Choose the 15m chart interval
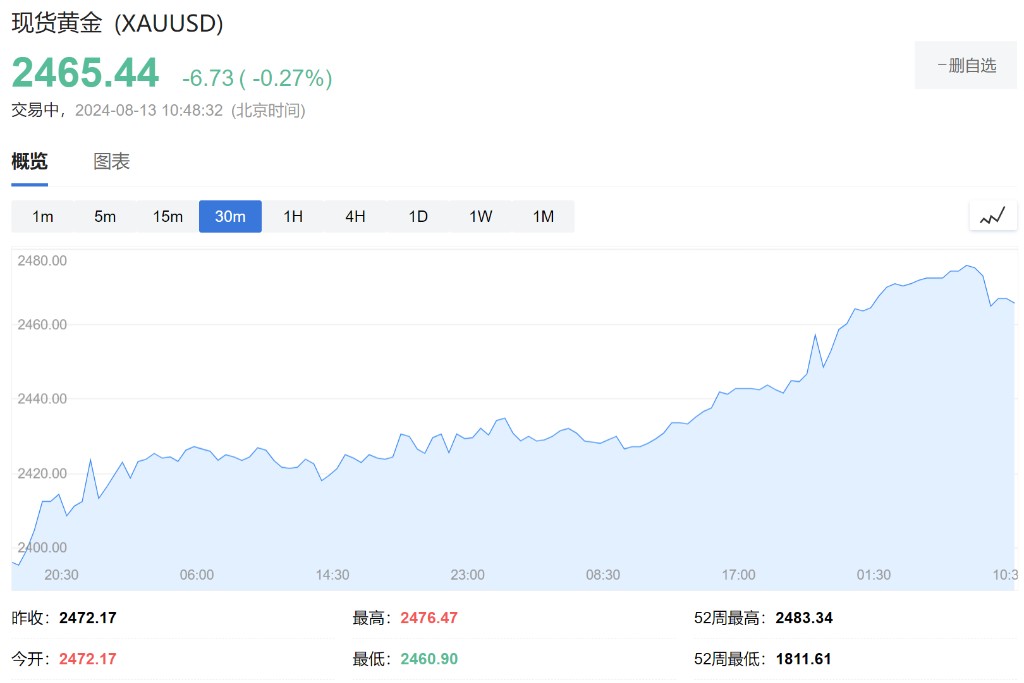This screenshot has width=1024, height=683. click(x=168, y=216)
